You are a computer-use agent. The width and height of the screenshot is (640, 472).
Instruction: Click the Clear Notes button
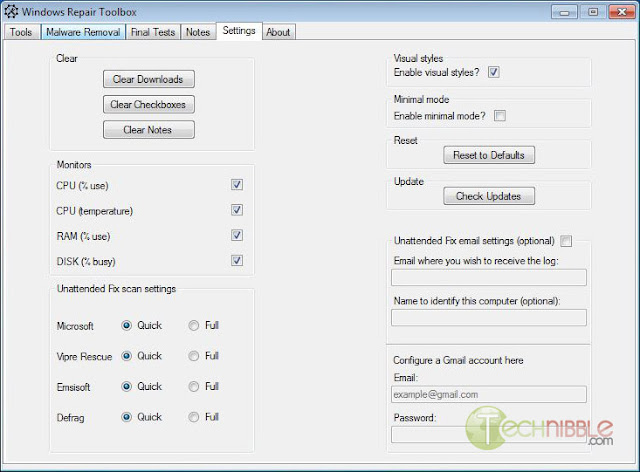coord(149,130)
